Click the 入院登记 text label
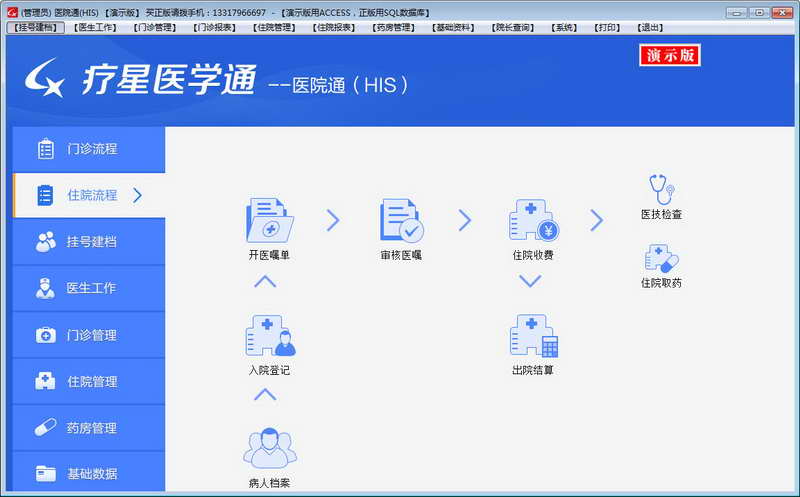The height and width of the screenshot is (497, 800). [269, 370]
